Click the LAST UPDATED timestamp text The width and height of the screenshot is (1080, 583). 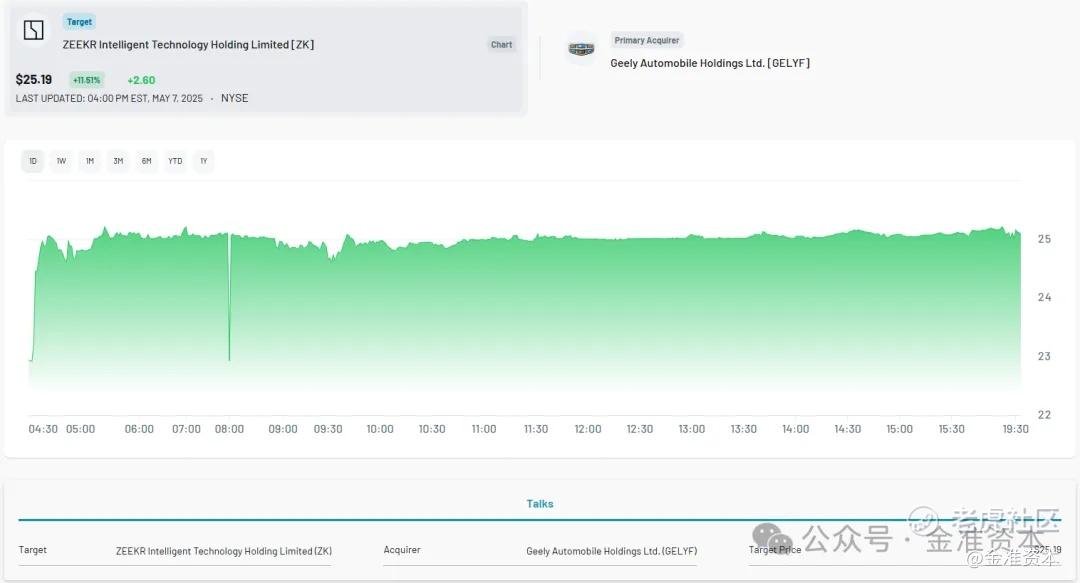[109, 99]
